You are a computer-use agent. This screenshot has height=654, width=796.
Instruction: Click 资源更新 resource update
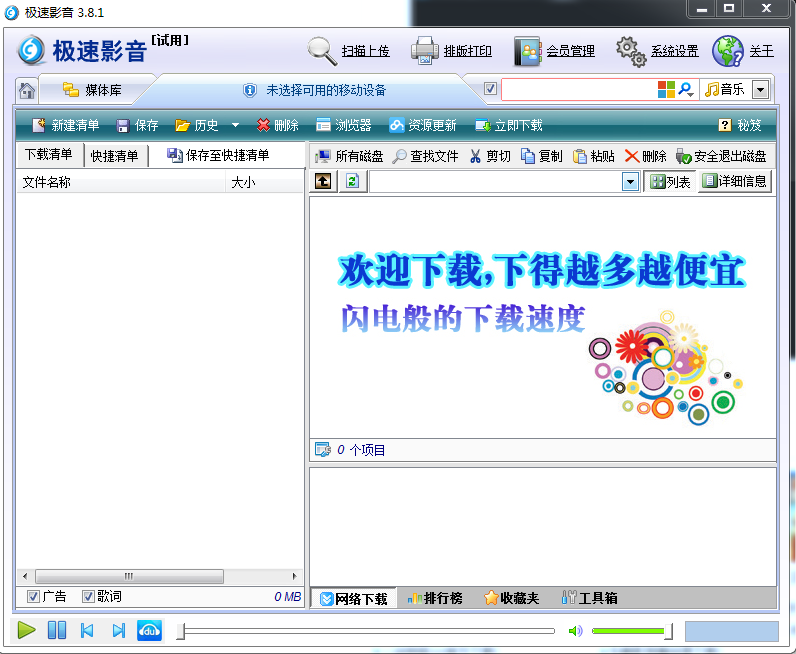click(x=423, y=125)
